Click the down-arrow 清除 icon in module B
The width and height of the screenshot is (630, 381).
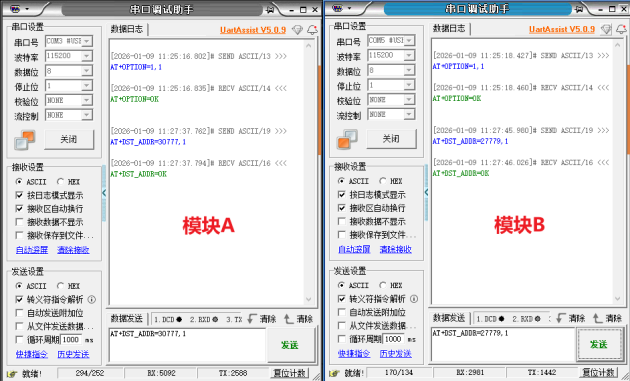coord(561,318)
